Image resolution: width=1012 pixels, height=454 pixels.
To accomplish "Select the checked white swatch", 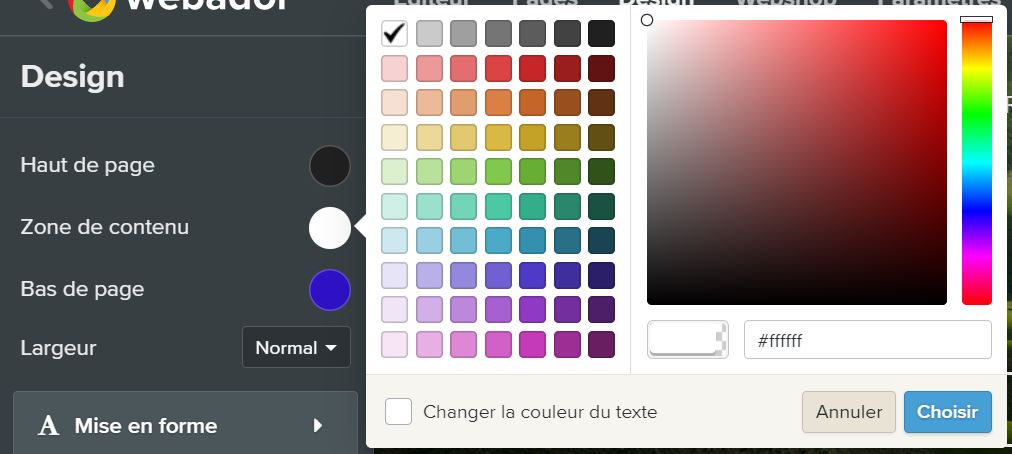I will click(395, 34).
